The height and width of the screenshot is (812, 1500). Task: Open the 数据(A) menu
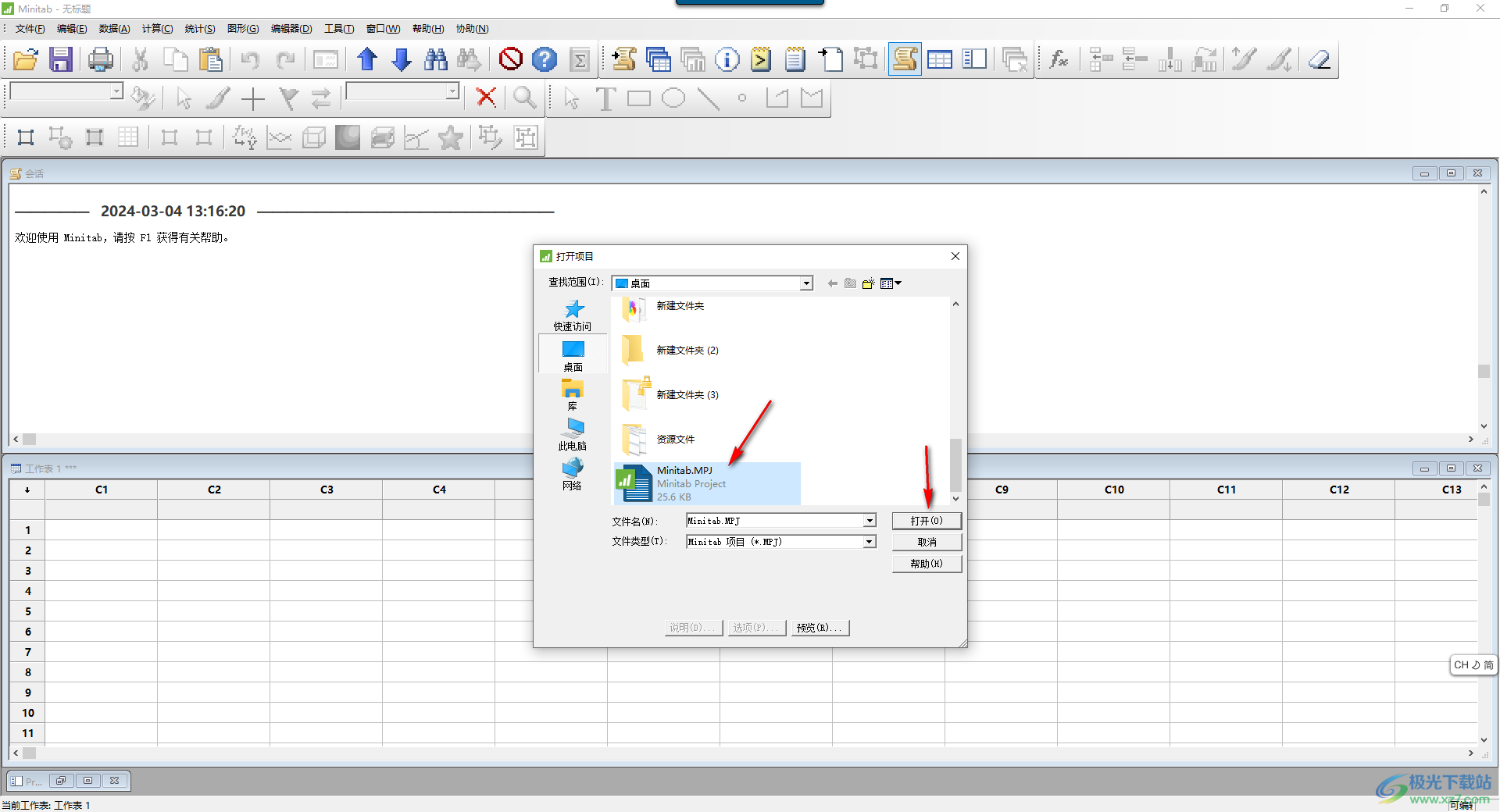click(x=115, y=29)
